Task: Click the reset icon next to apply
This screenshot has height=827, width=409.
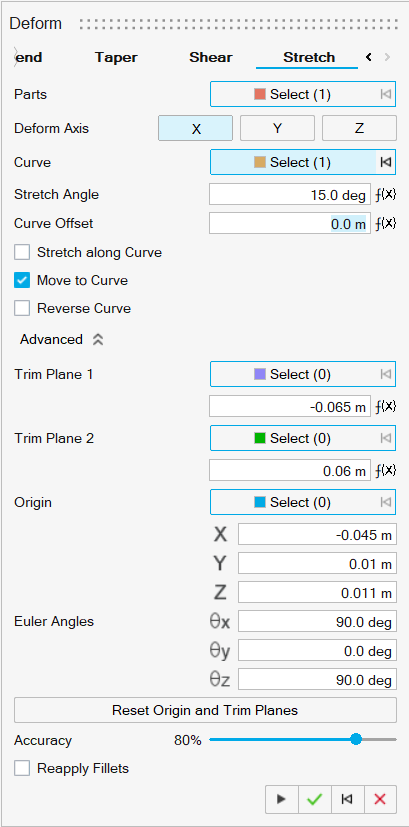Action: point(347,799)
